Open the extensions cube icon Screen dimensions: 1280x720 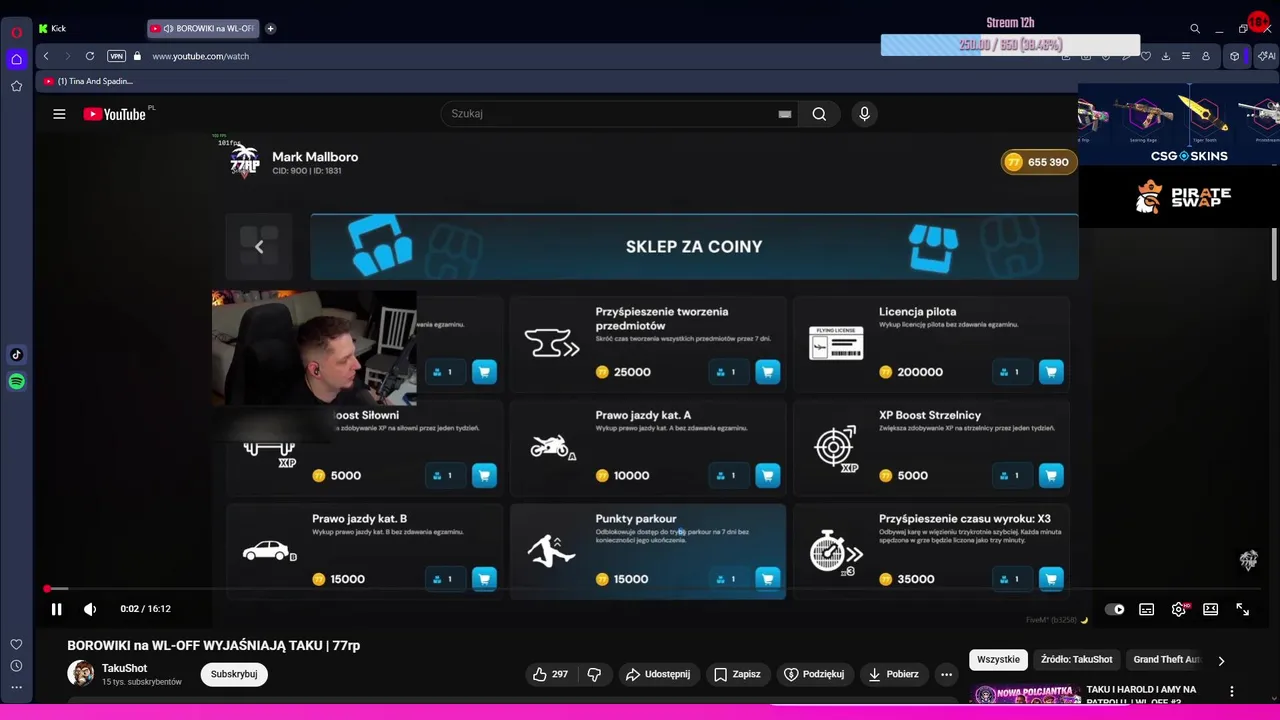click(x=1235, y=56)
